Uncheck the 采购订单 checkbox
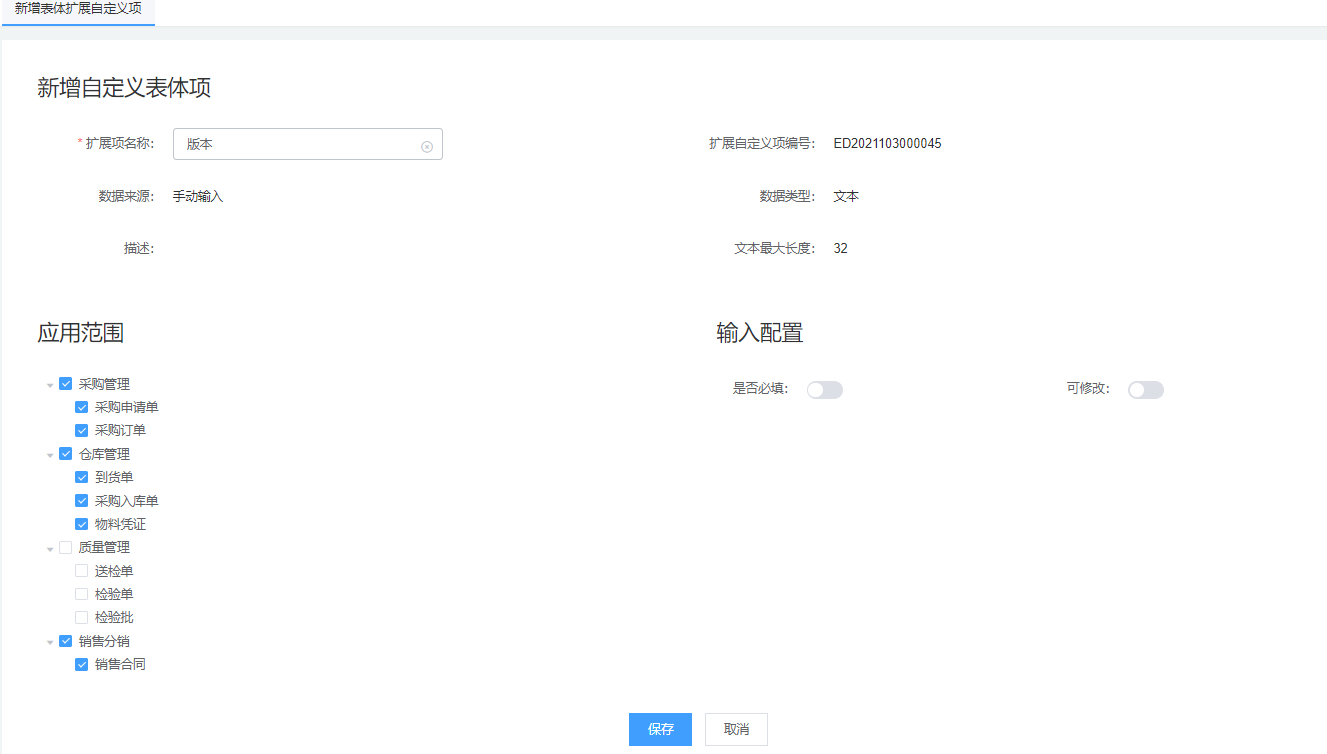Viewport: 1327px width, 754px height. point(82,431)
